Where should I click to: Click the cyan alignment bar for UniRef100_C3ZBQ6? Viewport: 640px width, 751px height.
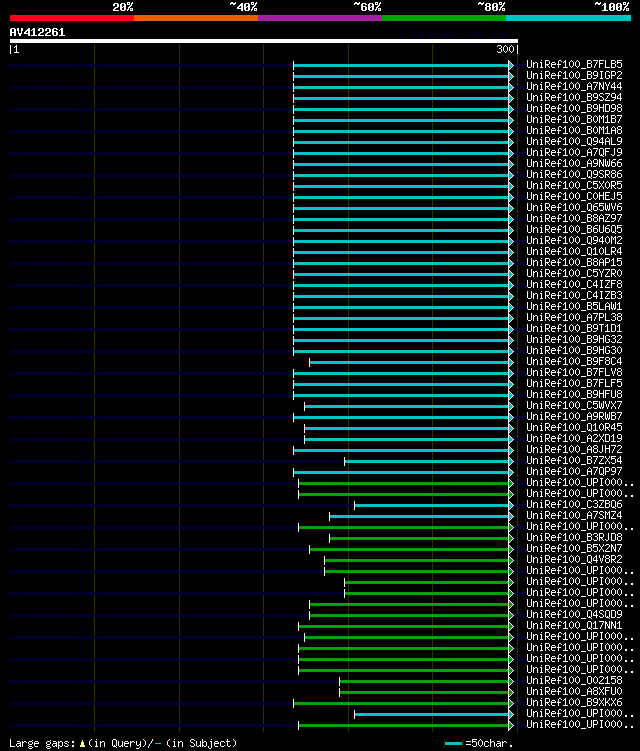point(432,505)
